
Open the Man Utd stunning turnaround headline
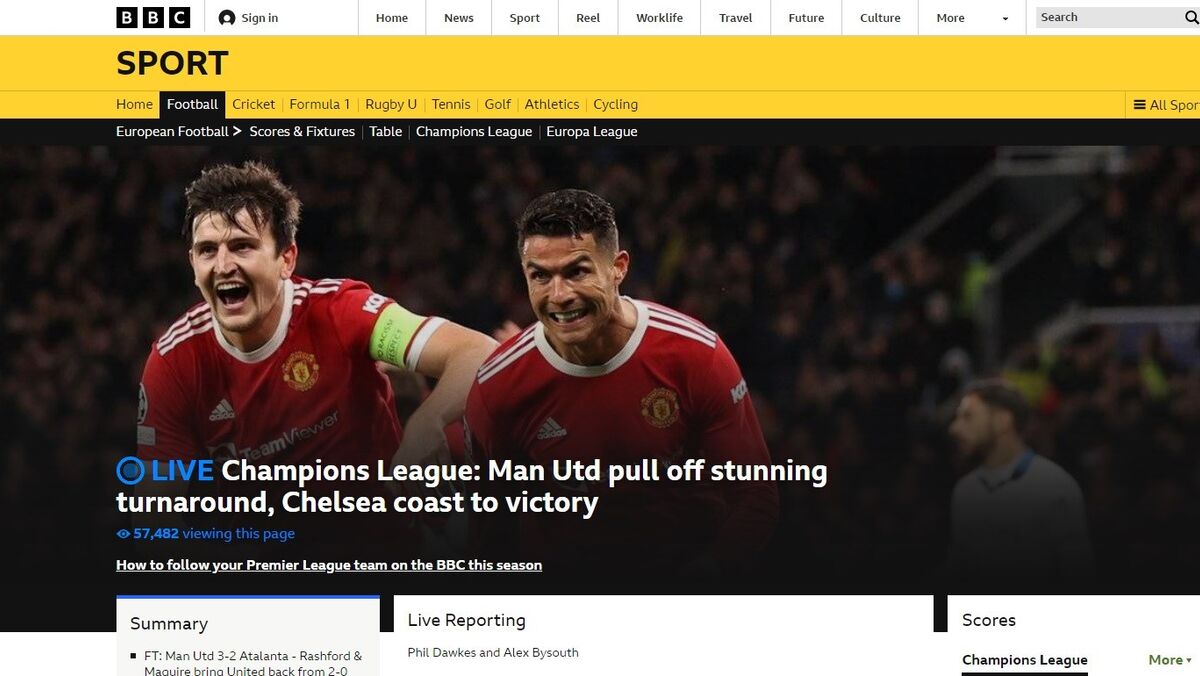(x=472, y=486)
